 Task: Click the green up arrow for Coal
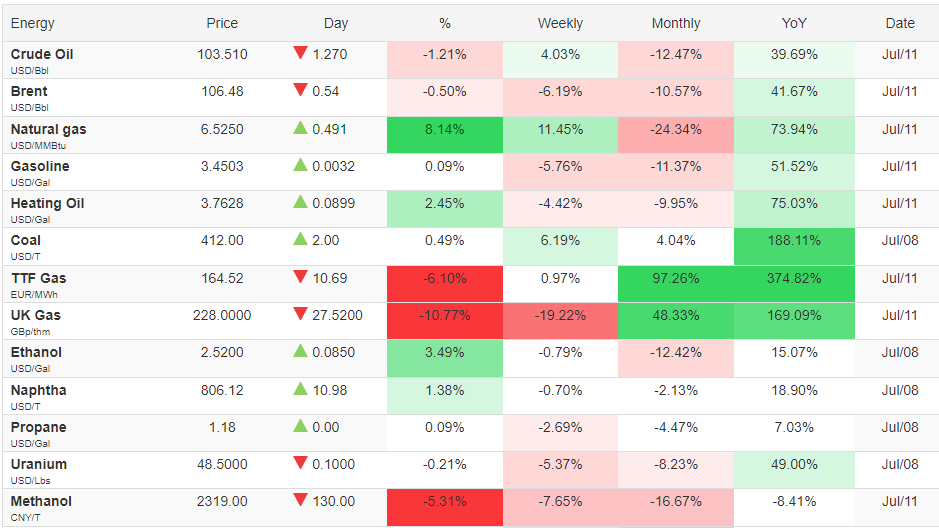coord(300,239)
